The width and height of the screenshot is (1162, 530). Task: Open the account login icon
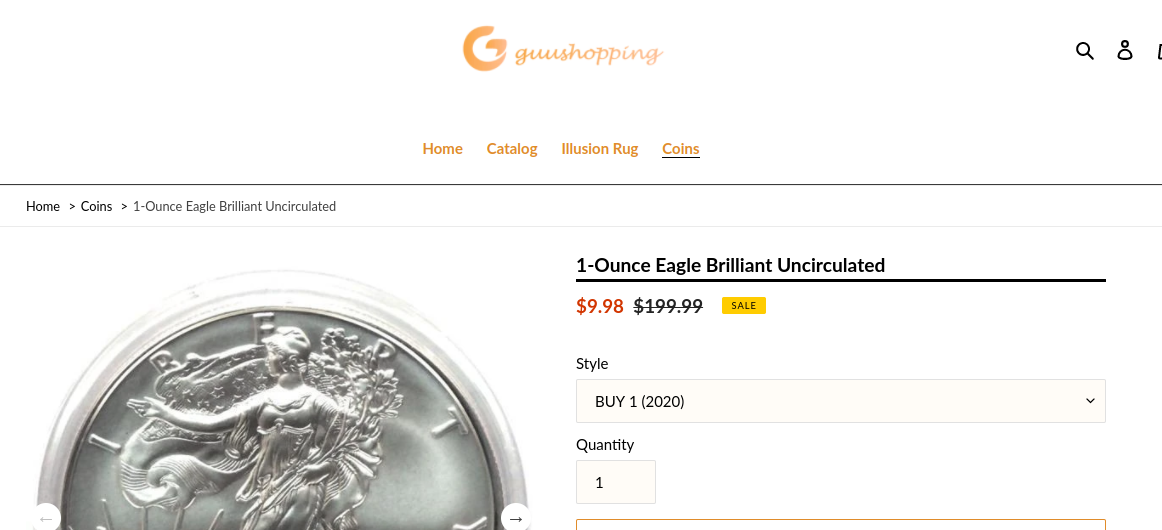point(1125,50)
